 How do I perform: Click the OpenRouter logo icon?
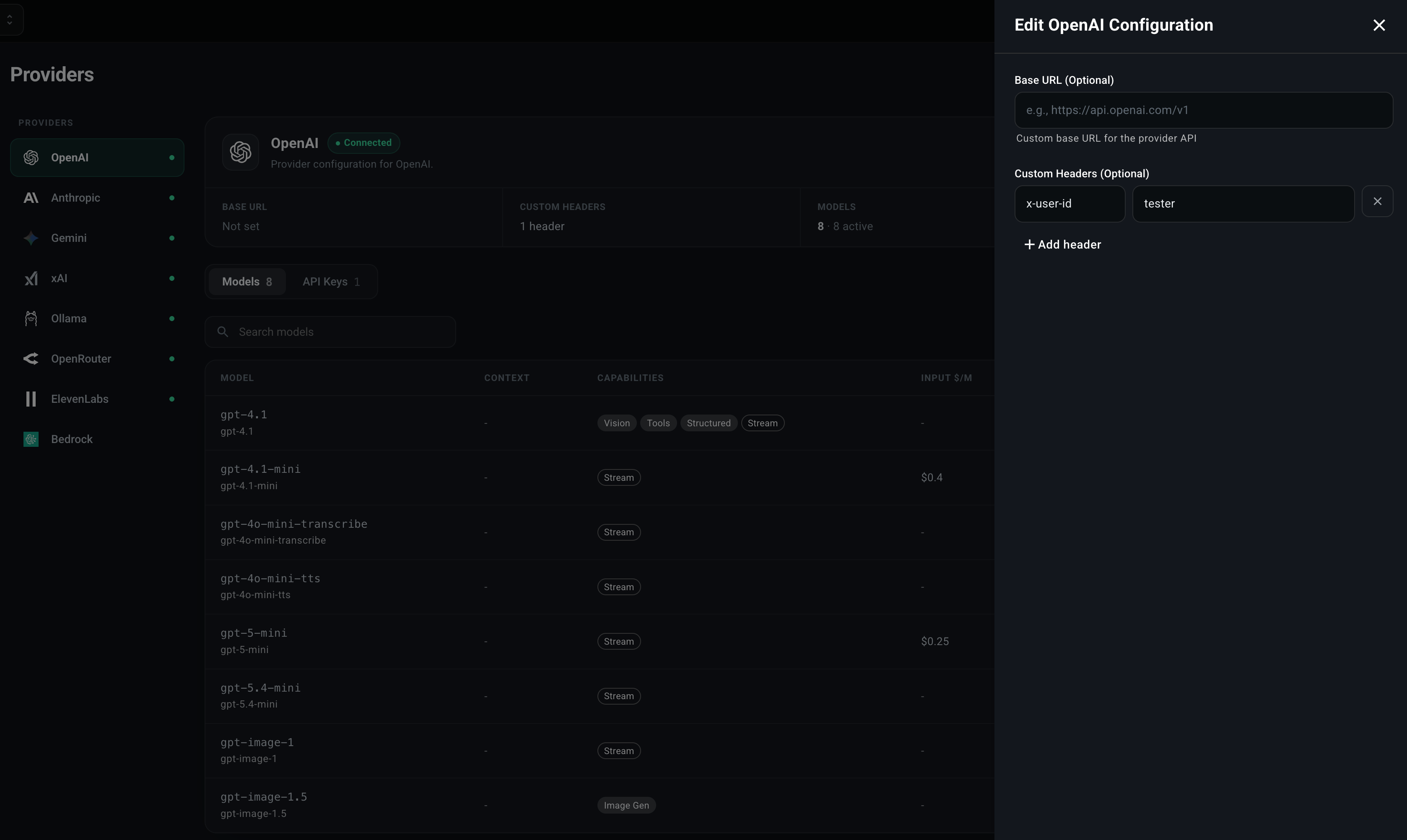pyautogui.click(x=31, y=358)
